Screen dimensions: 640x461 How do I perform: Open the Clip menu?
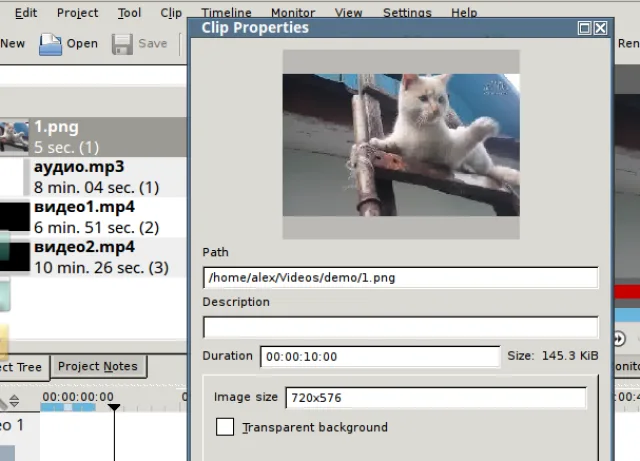coord(171,13)
